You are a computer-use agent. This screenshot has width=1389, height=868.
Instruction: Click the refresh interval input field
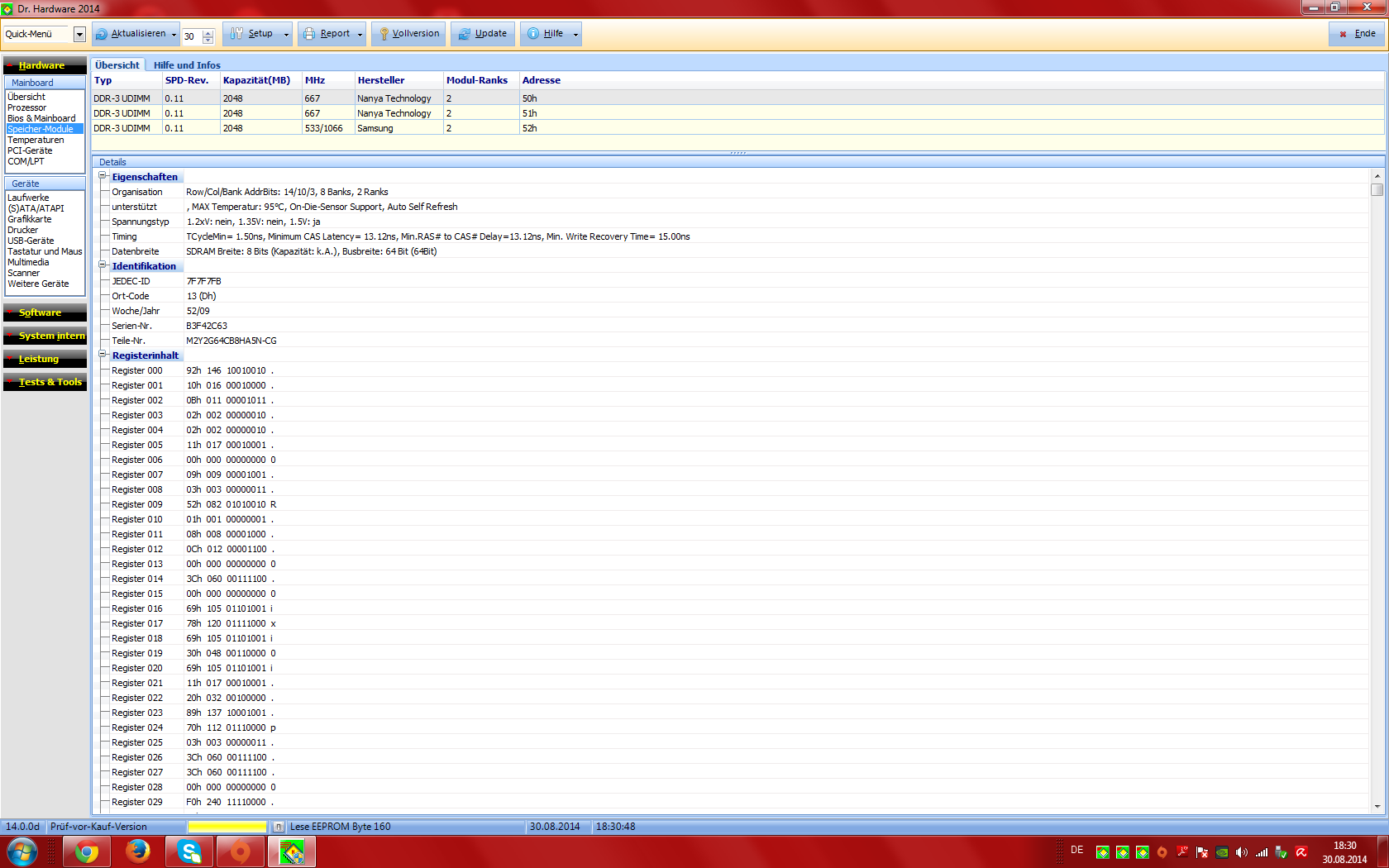point(192,36)
